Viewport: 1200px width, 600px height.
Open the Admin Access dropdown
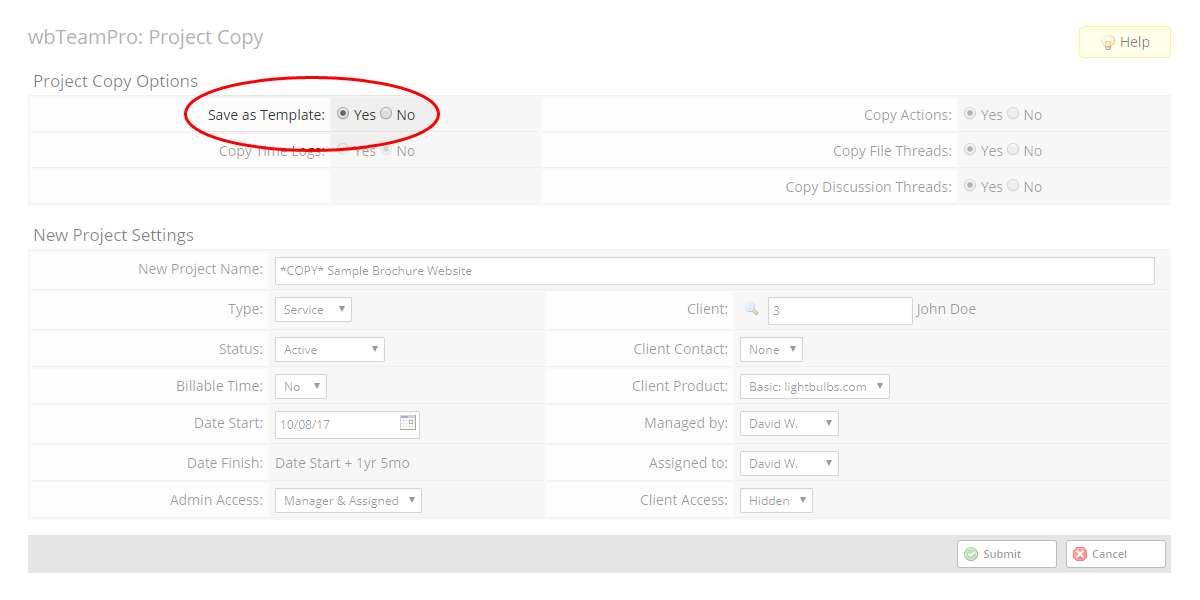coord(348,500)
